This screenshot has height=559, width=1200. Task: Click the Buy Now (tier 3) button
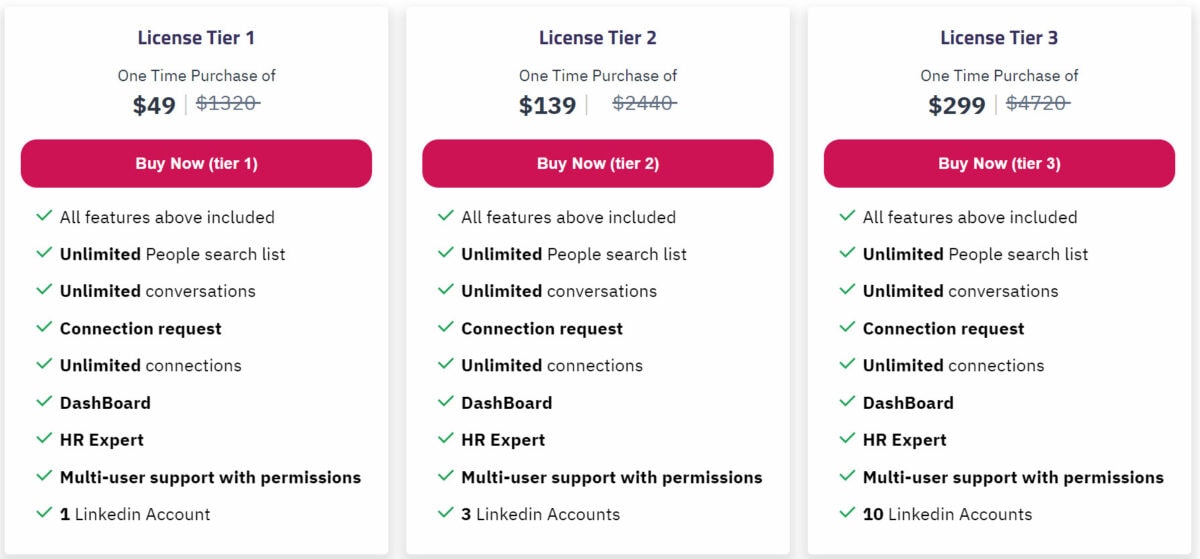coord(999,163)
